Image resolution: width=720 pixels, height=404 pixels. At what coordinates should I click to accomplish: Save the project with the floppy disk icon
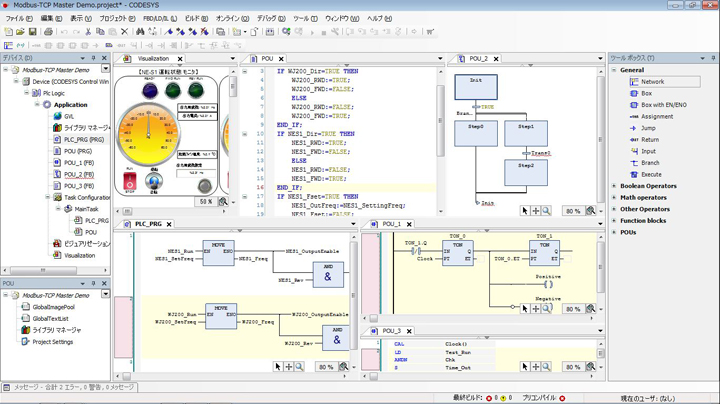pos(32,32)
